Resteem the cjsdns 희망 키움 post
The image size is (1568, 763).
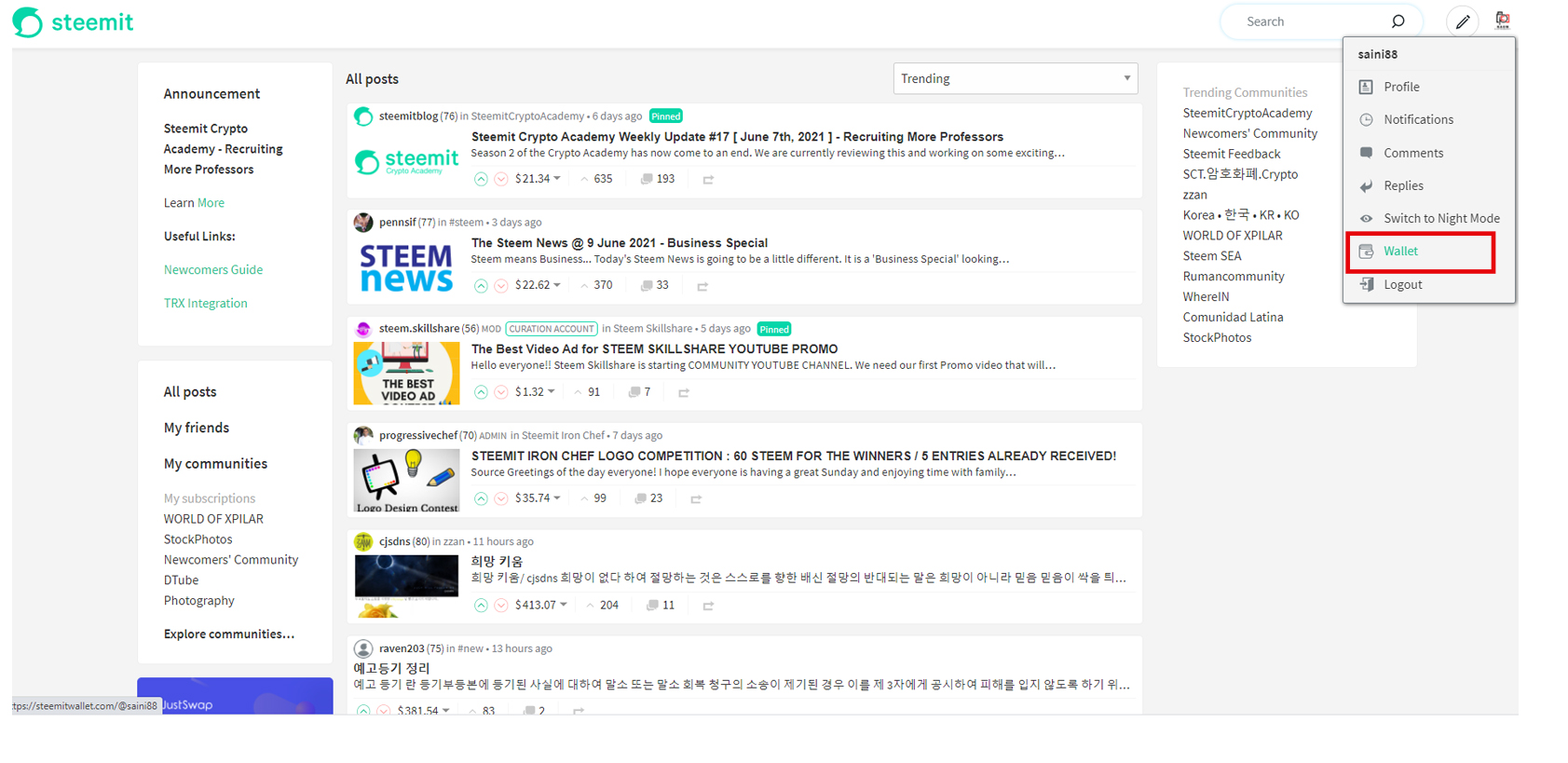coord(708,606)
